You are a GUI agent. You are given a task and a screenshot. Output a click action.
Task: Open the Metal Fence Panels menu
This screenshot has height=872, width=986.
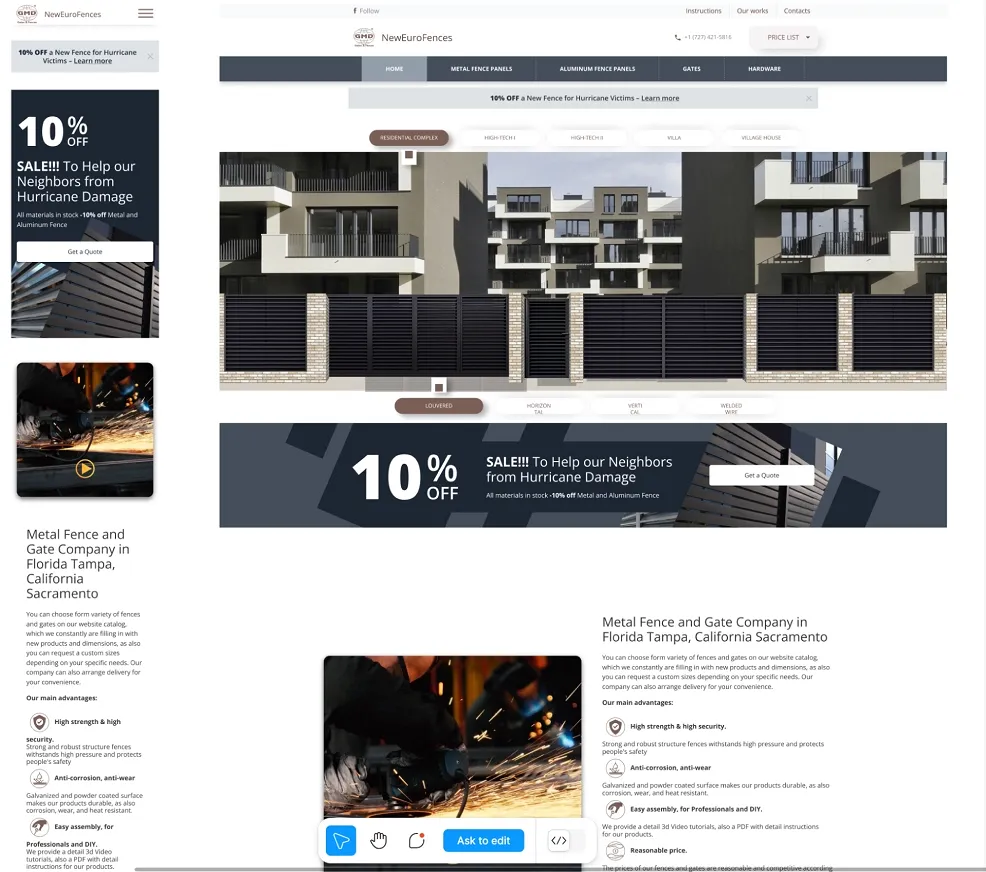481,69
